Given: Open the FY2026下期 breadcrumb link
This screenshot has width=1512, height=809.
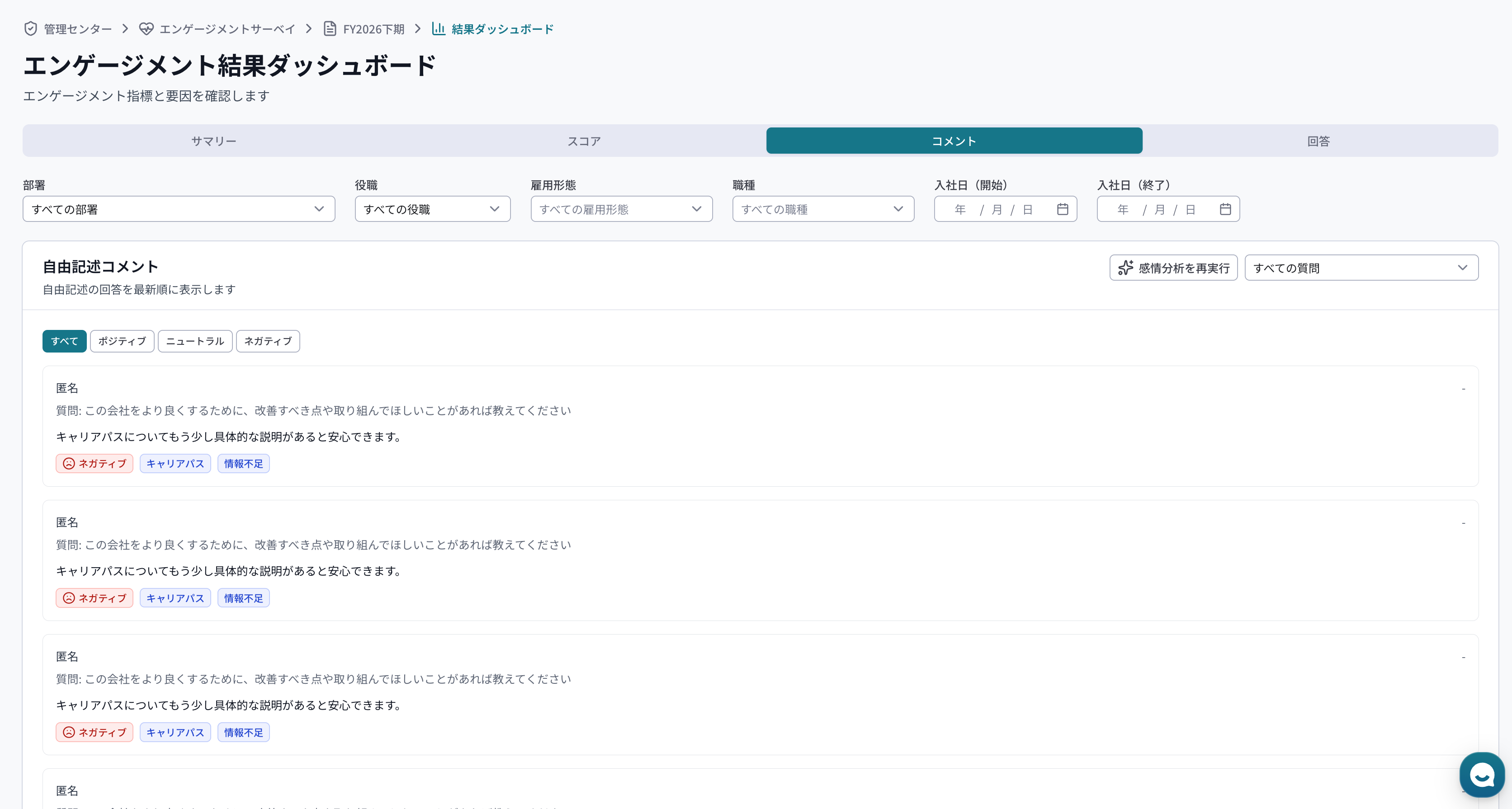Looking at the screenshot, I should click(x=373, y=28).
